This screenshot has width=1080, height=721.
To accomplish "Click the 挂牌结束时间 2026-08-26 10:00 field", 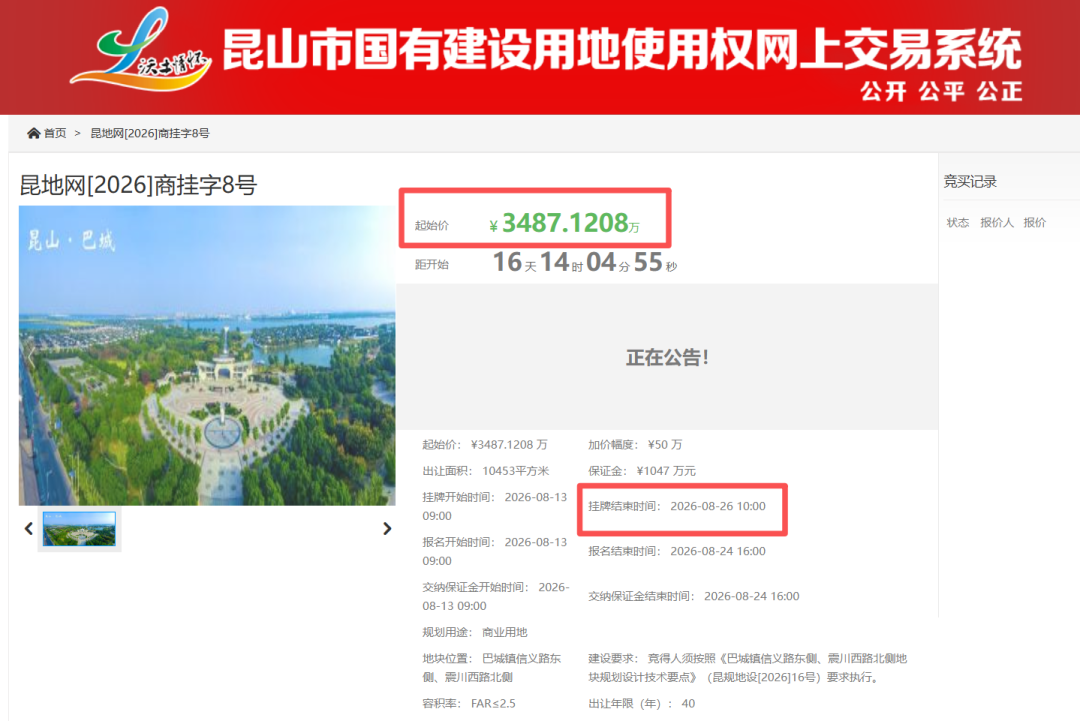I will click(683, 510).
